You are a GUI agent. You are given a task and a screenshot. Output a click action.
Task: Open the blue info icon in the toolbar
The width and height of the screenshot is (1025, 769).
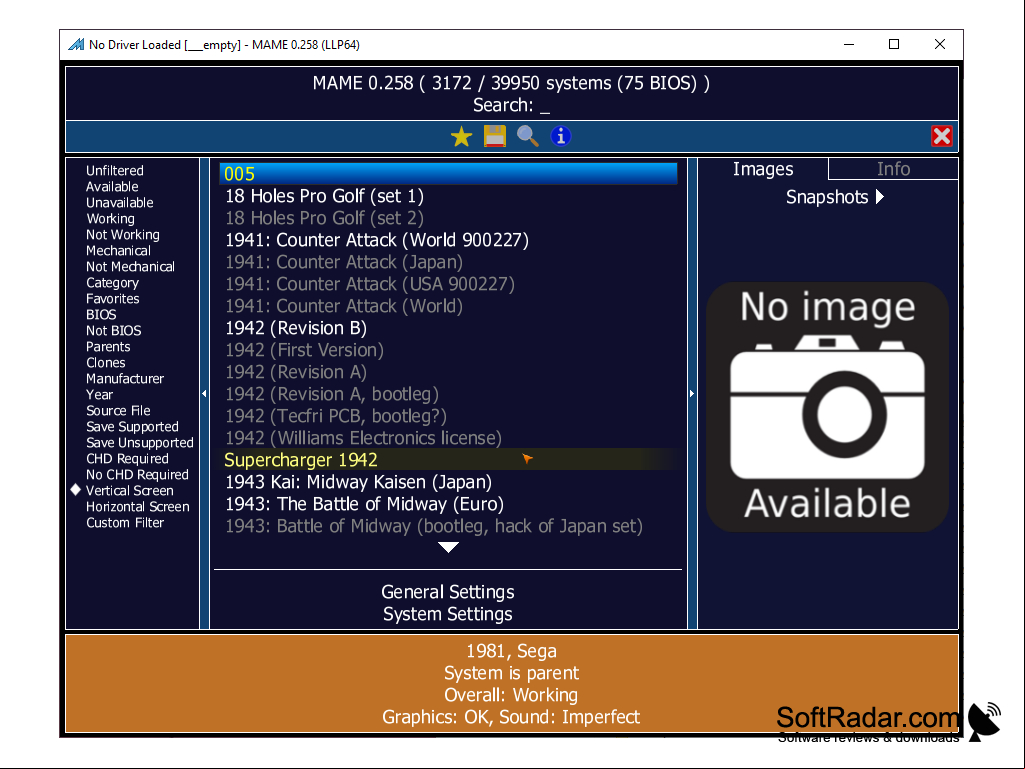[x=561, y=136]
